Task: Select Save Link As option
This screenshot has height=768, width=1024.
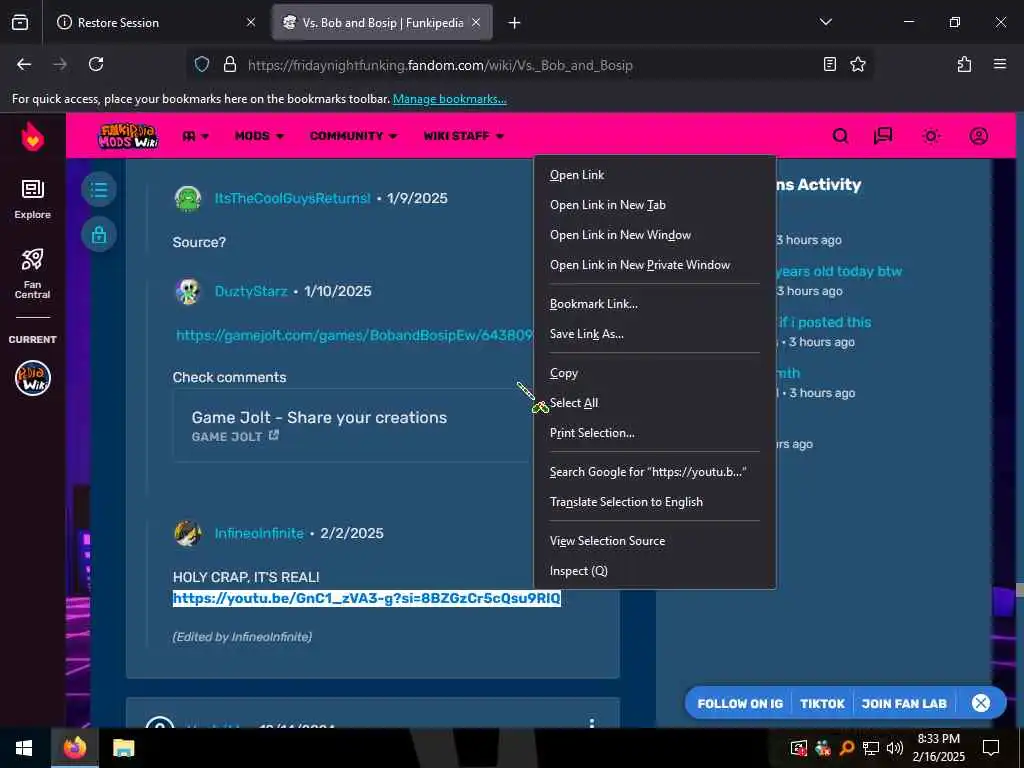Action: point(655,334)
